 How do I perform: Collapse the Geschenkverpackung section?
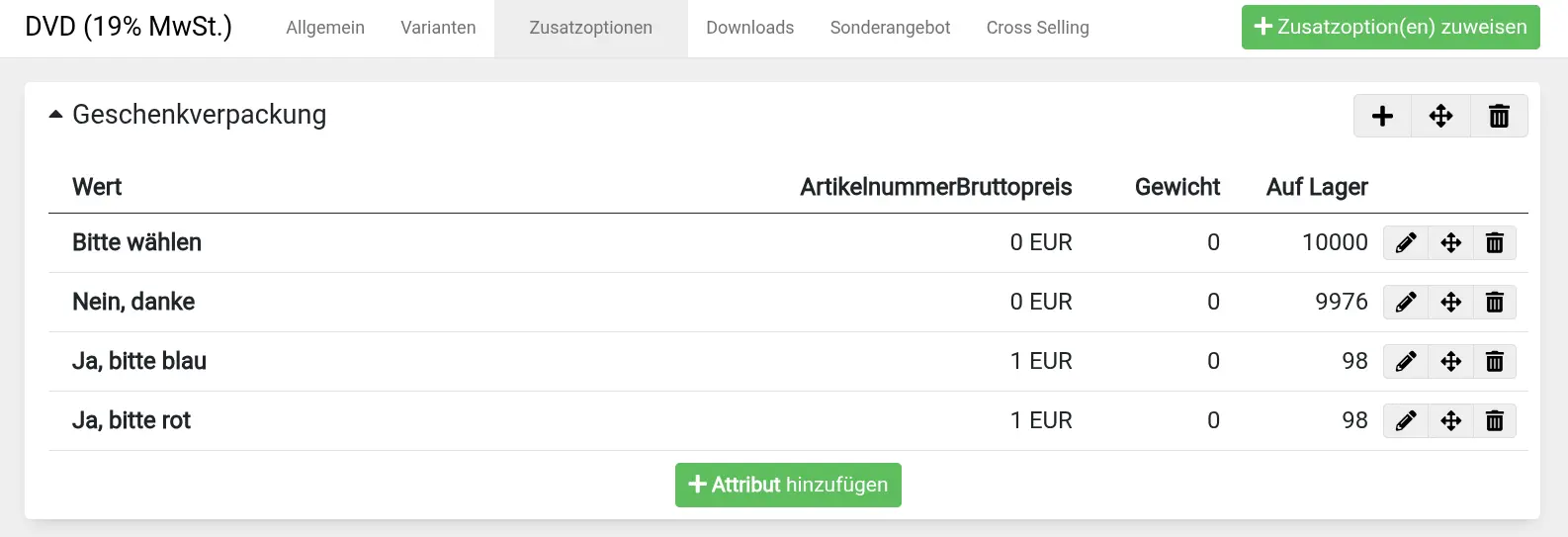(56, 115)
